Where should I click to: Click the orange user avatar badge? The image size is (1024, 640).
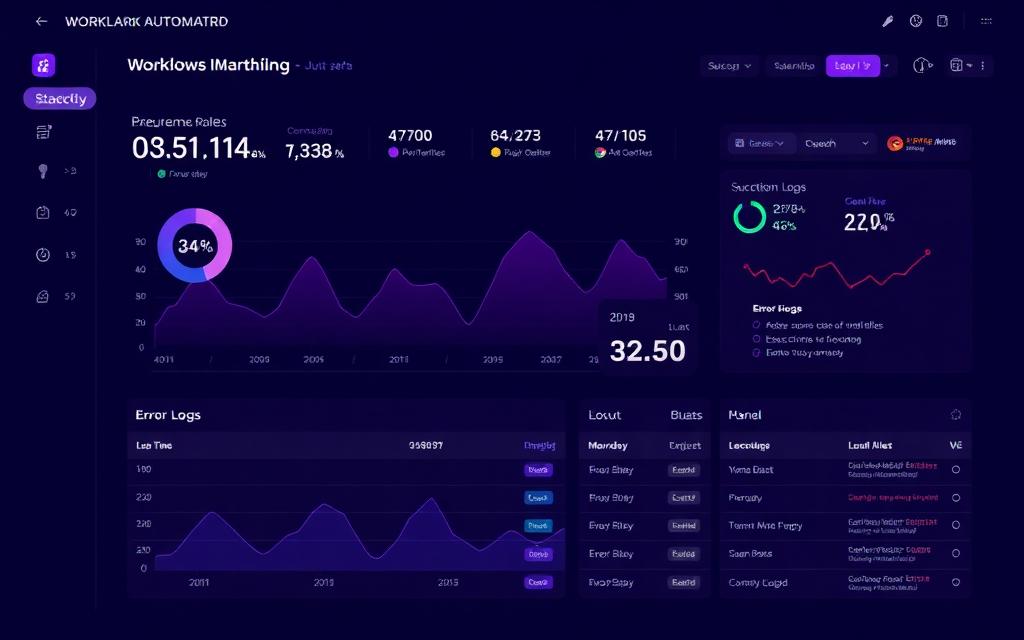[895, 143]
